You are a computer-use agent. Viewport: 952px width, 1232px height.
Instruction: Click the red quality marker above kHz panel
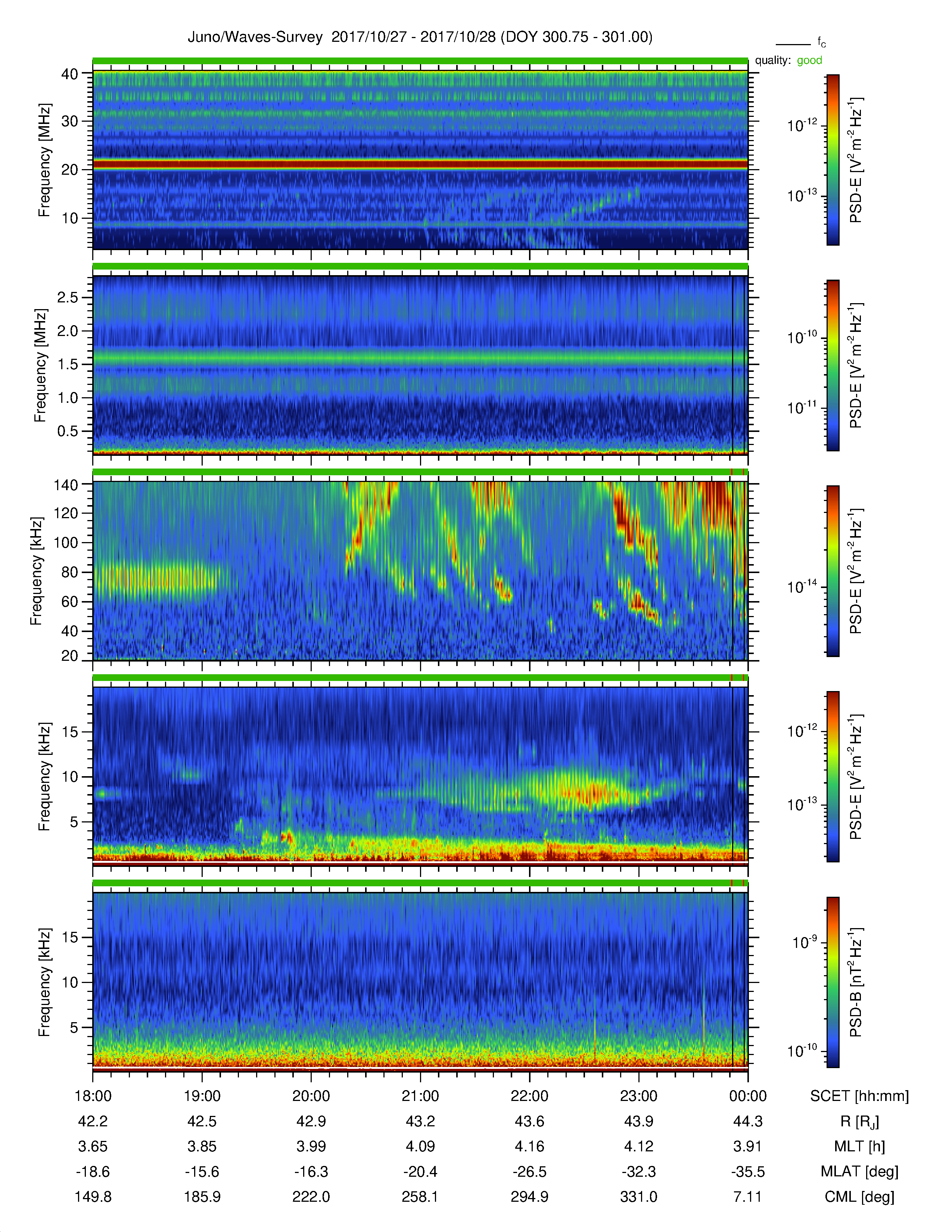pos(731,472)
